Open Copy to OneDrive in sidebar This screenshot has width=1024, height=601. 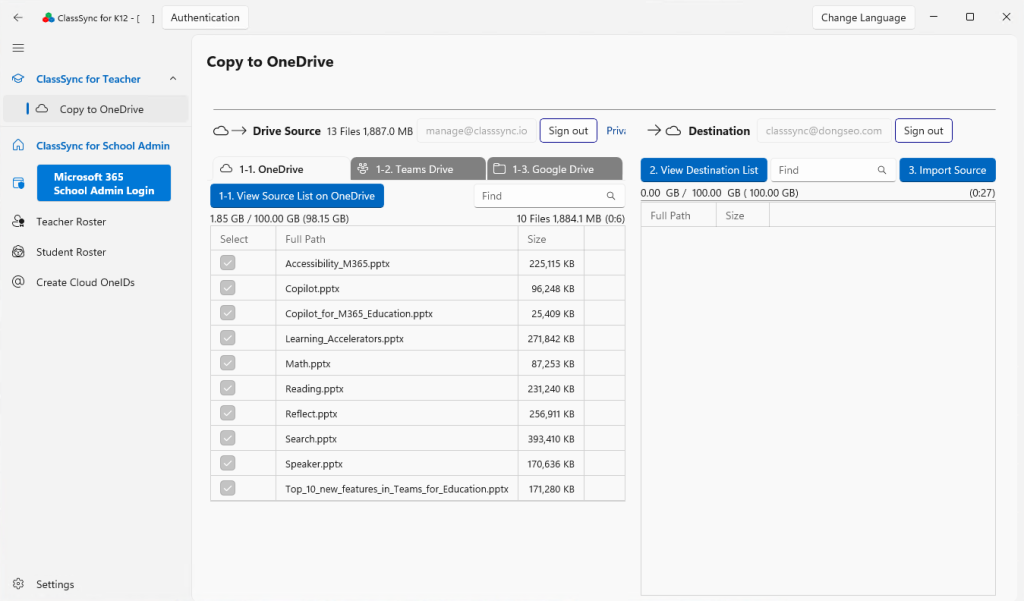[96, 109]
